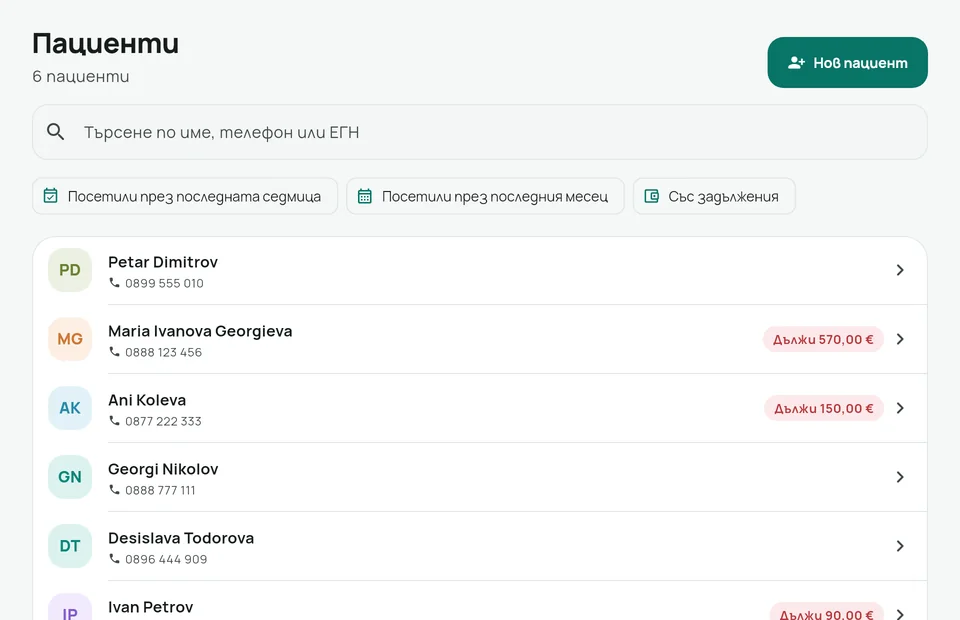Select the Desislava Todorova patient name
The width and height of the screenshot is (960, 620).
(181, 538)
